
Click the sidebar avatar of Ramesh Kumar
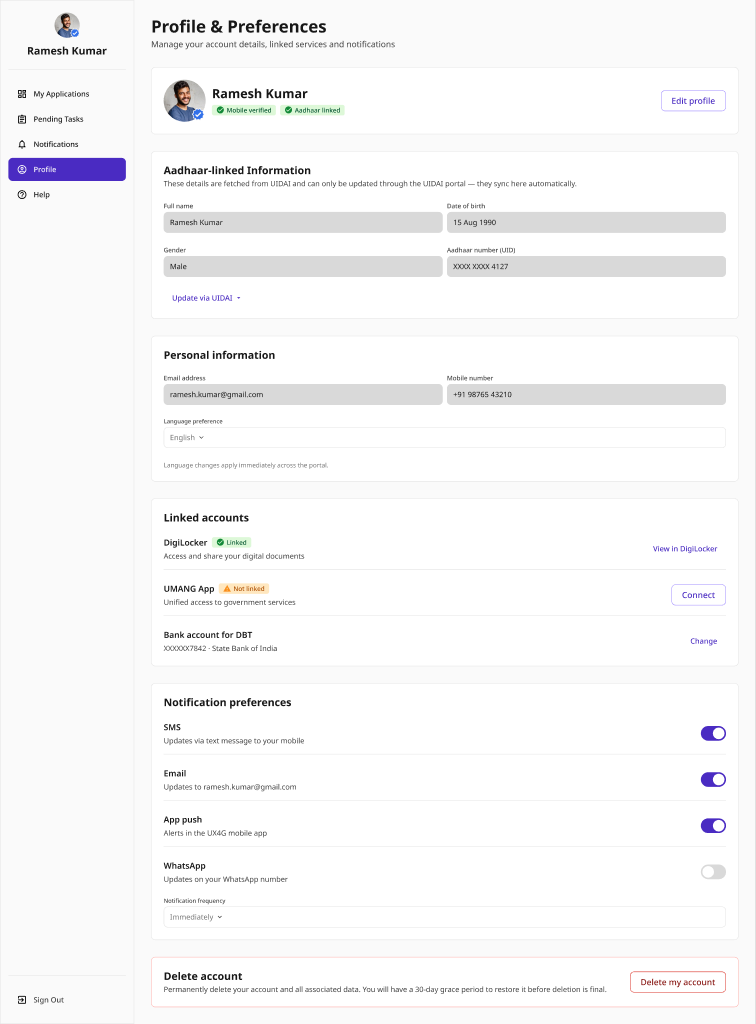pyautogui.click(x=67, y=25)
